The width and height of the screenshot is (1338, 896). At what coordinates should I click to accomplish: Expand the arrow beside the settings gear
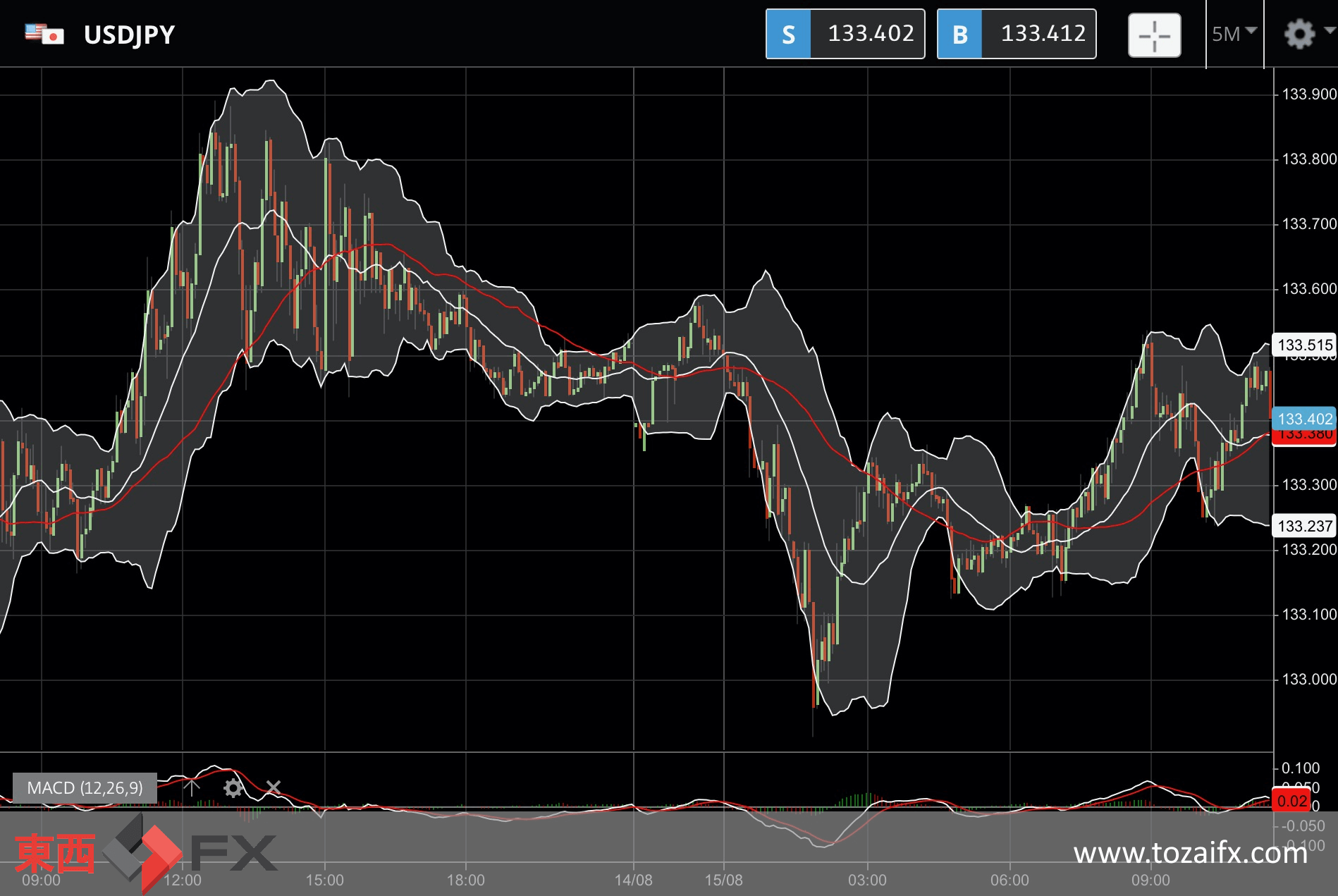coord(1330,30)
